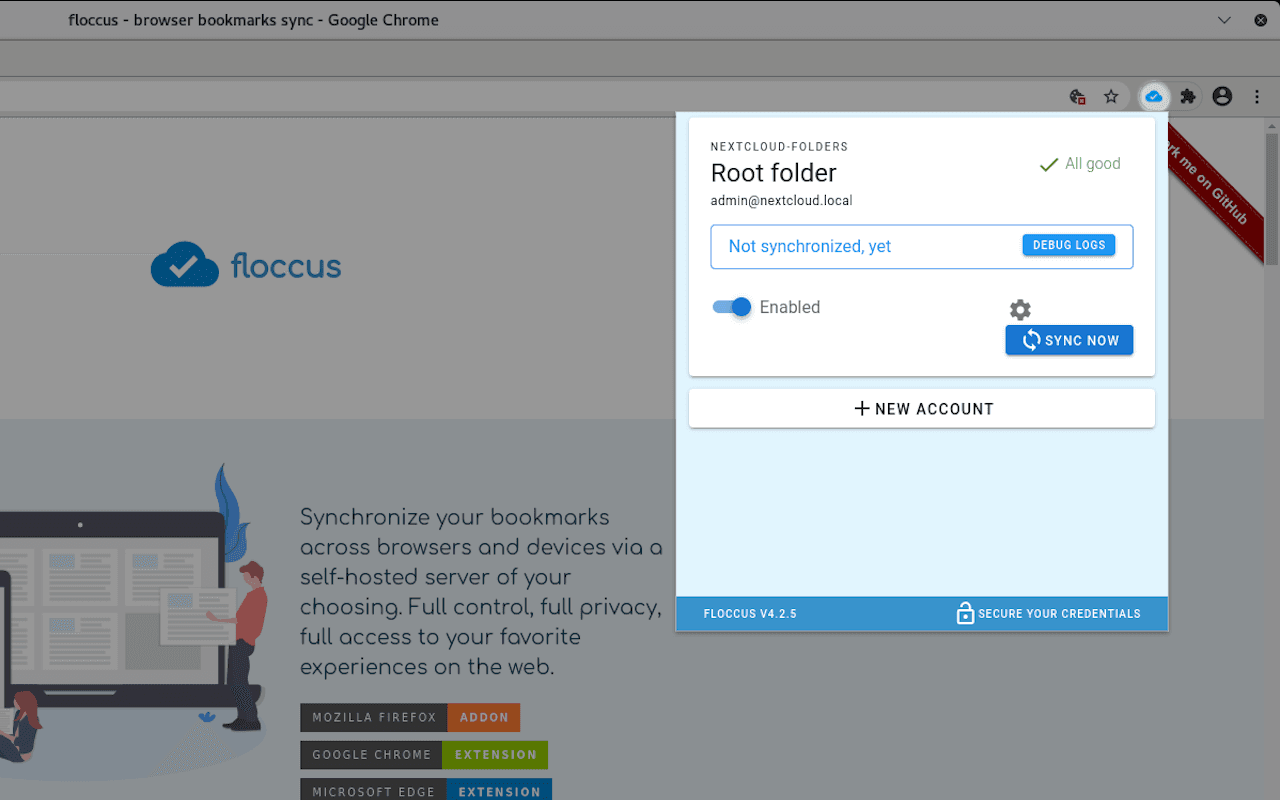
Task: Bookmark this page with star icon
Action: tap(1111, 97)
